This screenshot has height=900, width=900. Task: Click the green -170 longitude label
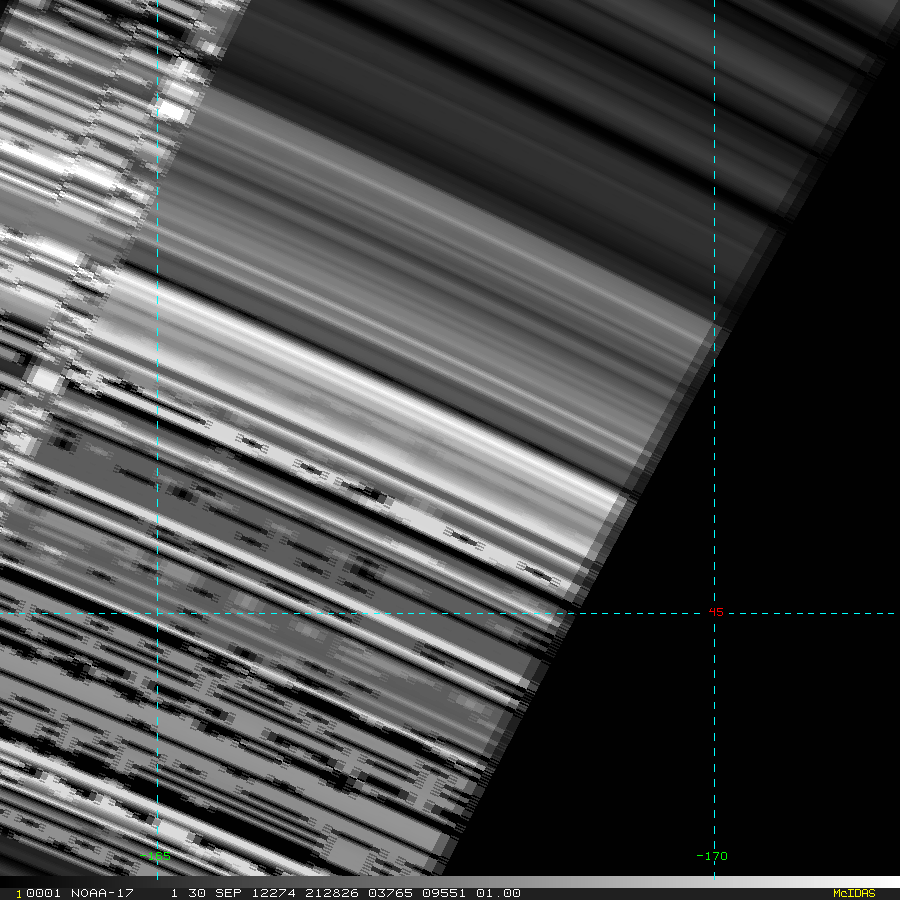[x=712, y=856]
